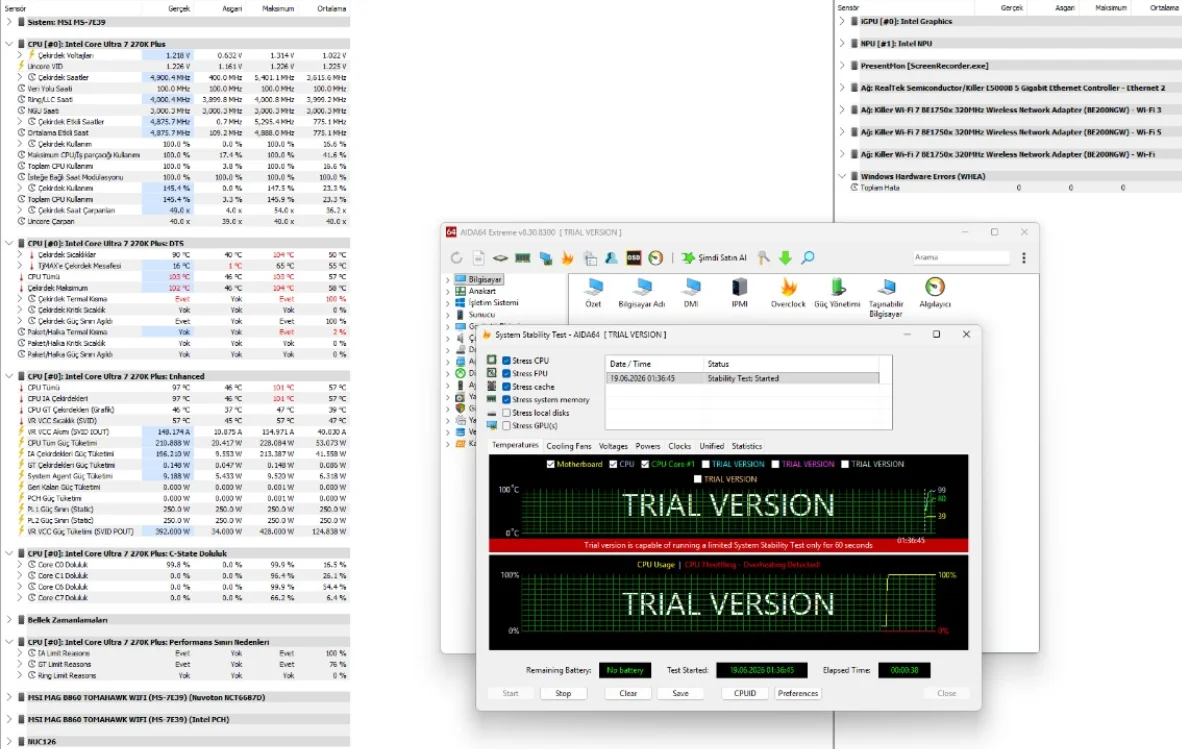Click the Save button in stability test
Viewport: 1182px width, 749px height.
(680, 693)
